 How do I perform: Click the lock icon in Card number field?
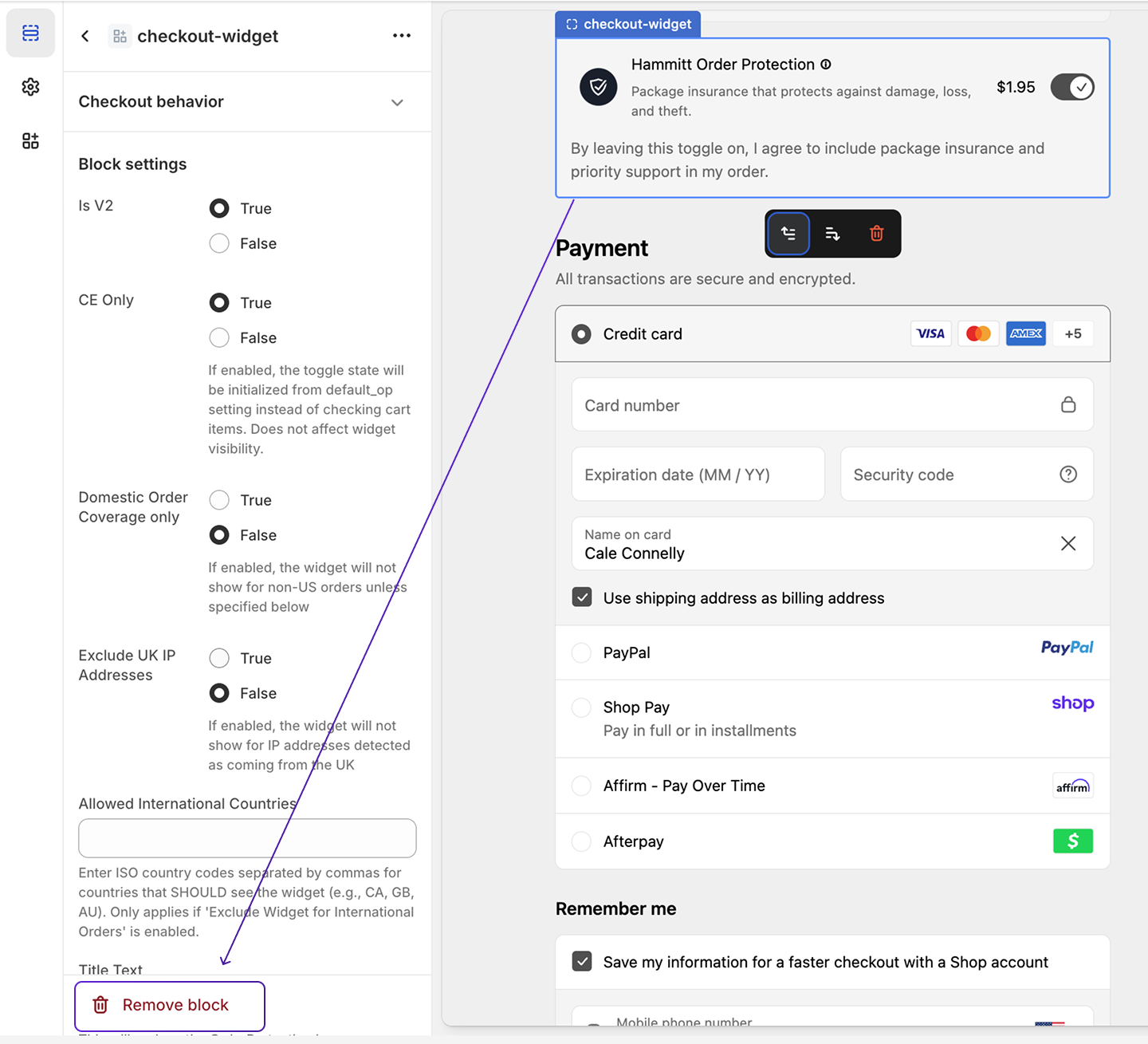(x=1068, y=404)
